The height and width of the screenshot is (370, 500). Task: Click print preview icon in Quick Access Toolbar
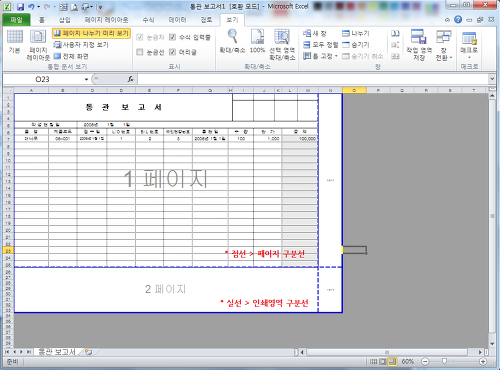tap(75, 7)
